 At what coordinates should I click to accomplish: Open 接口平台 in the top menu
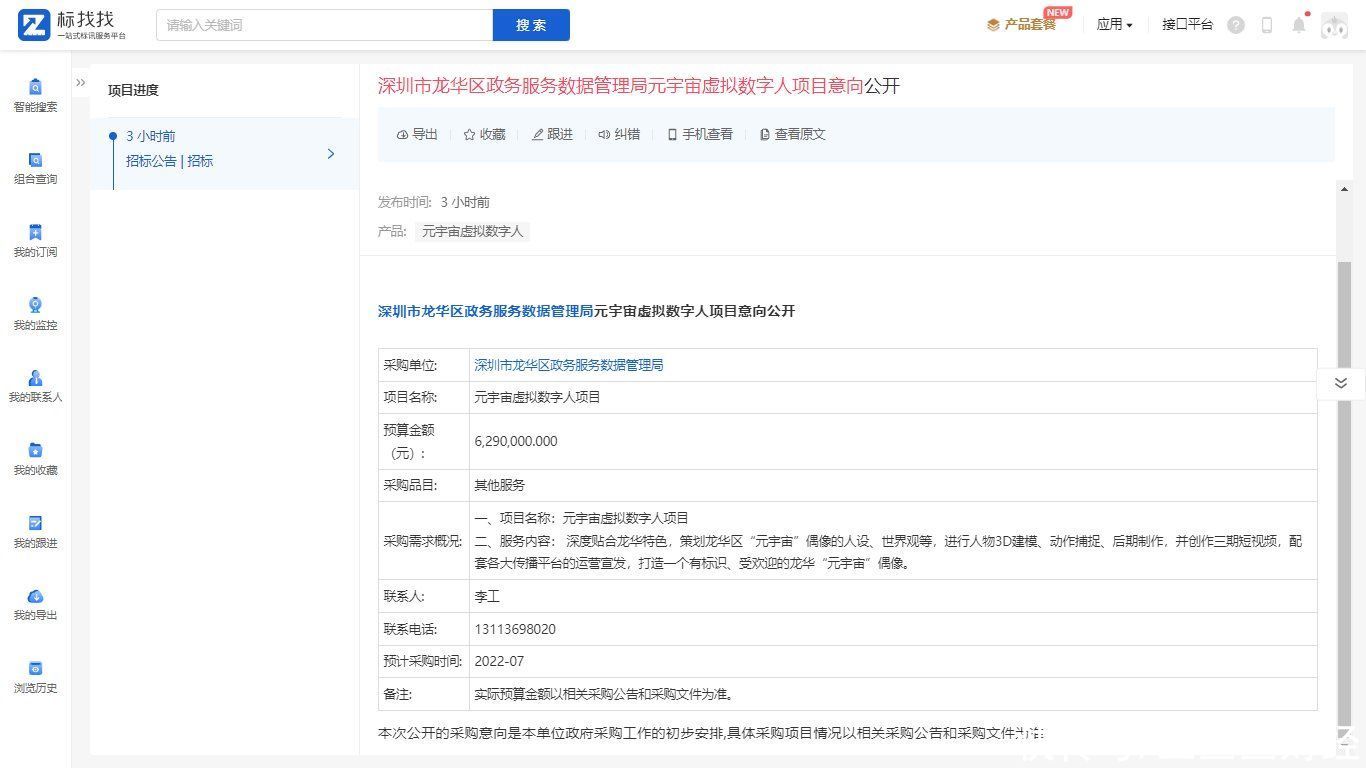point(1187,25)
